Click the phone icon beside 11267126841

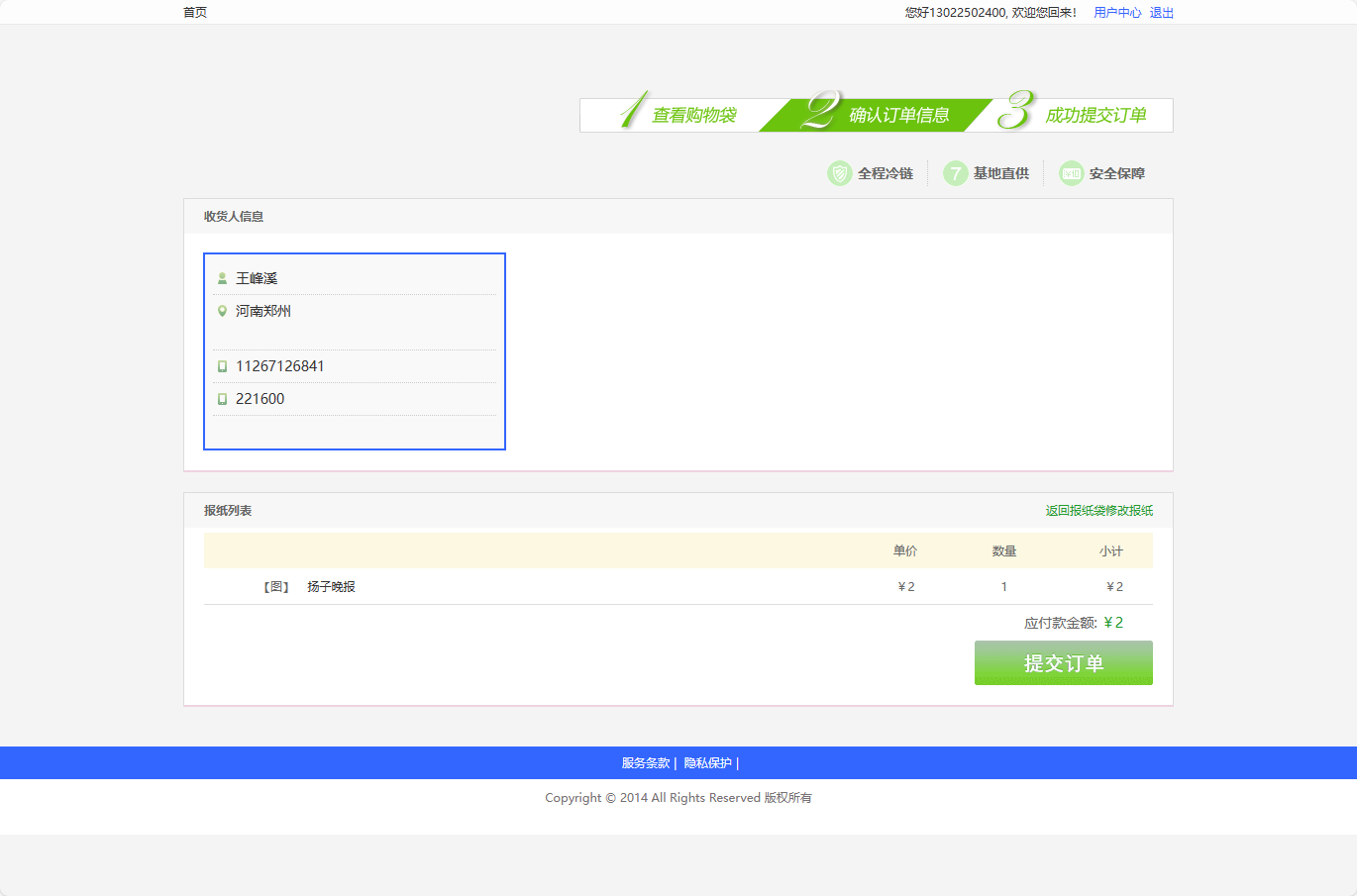(x=222, y=366)
